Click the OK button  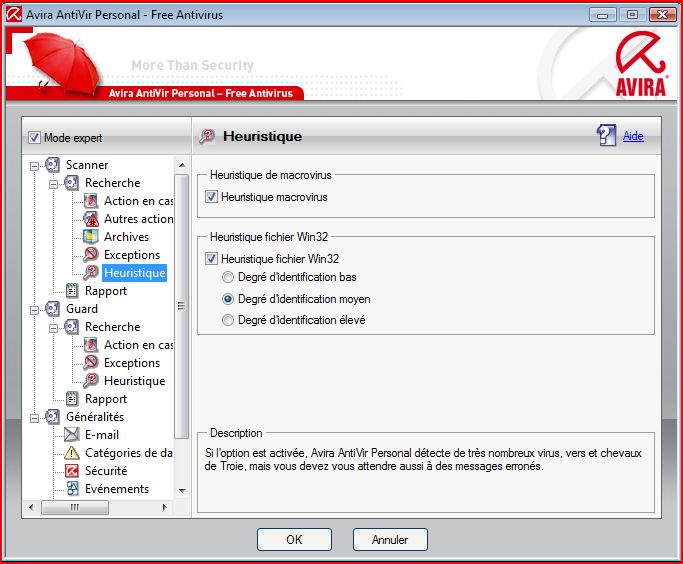point(294,540)
